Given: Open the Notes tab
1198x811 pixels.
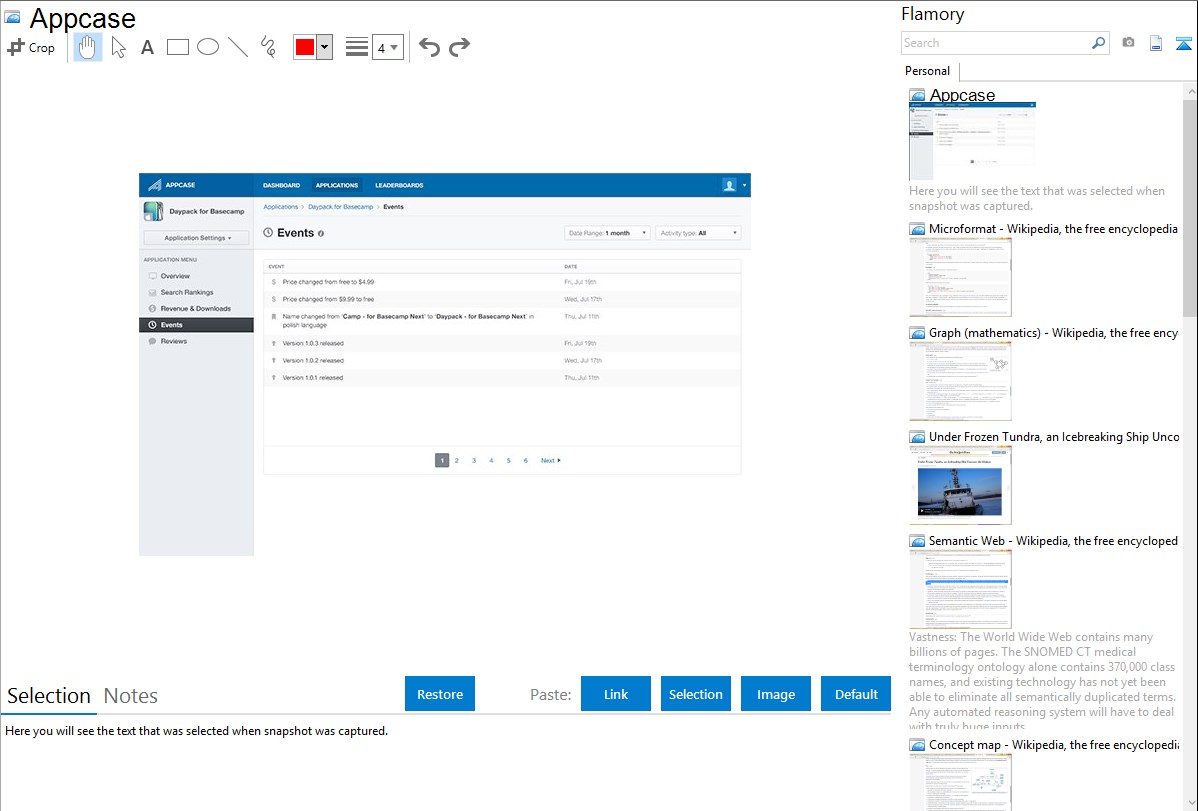Looking at the screenshot, I should click(131, 696).
